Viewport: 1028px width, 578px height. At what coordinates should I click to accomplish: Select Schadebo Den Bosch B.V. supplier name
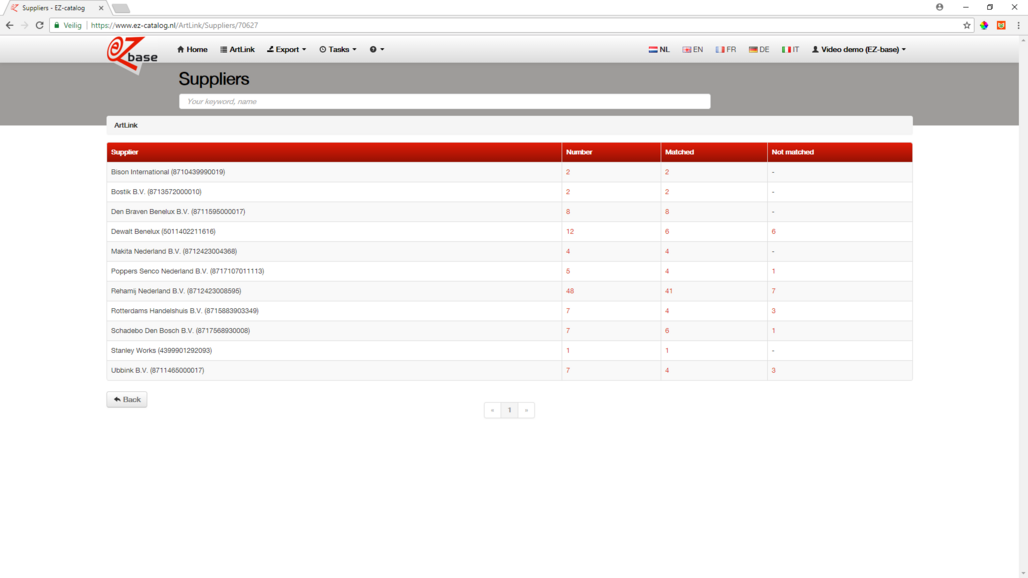tap(180, 330)
